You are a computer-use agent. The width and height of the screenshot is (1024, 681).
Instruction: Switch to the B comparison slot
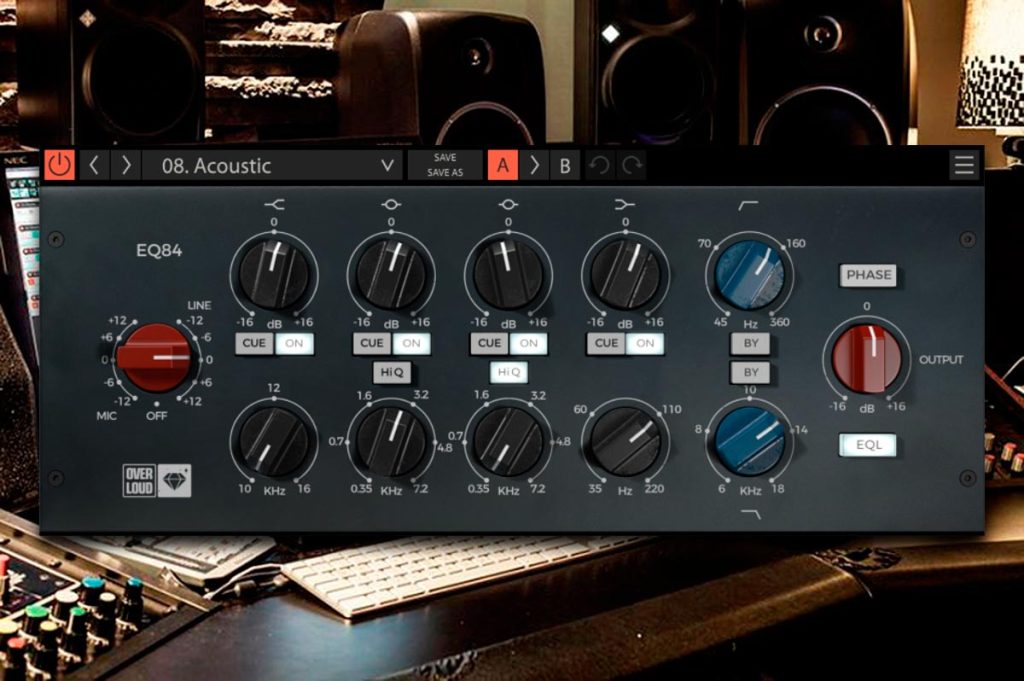click(565, 166)
